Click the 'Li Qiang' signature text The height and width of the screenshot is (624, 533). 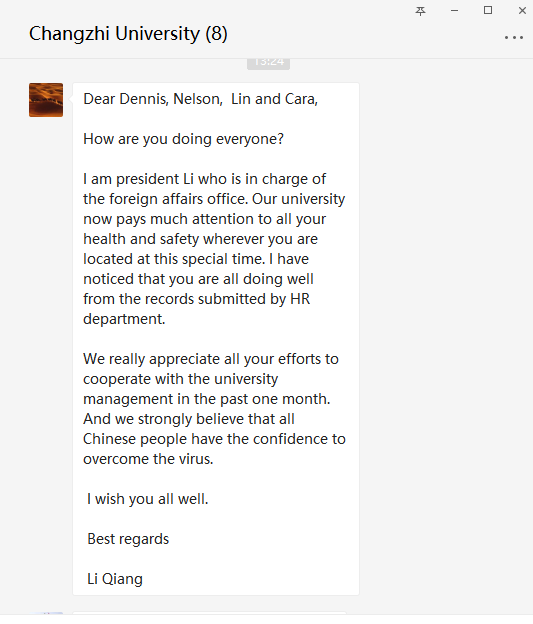pos(115,579)
